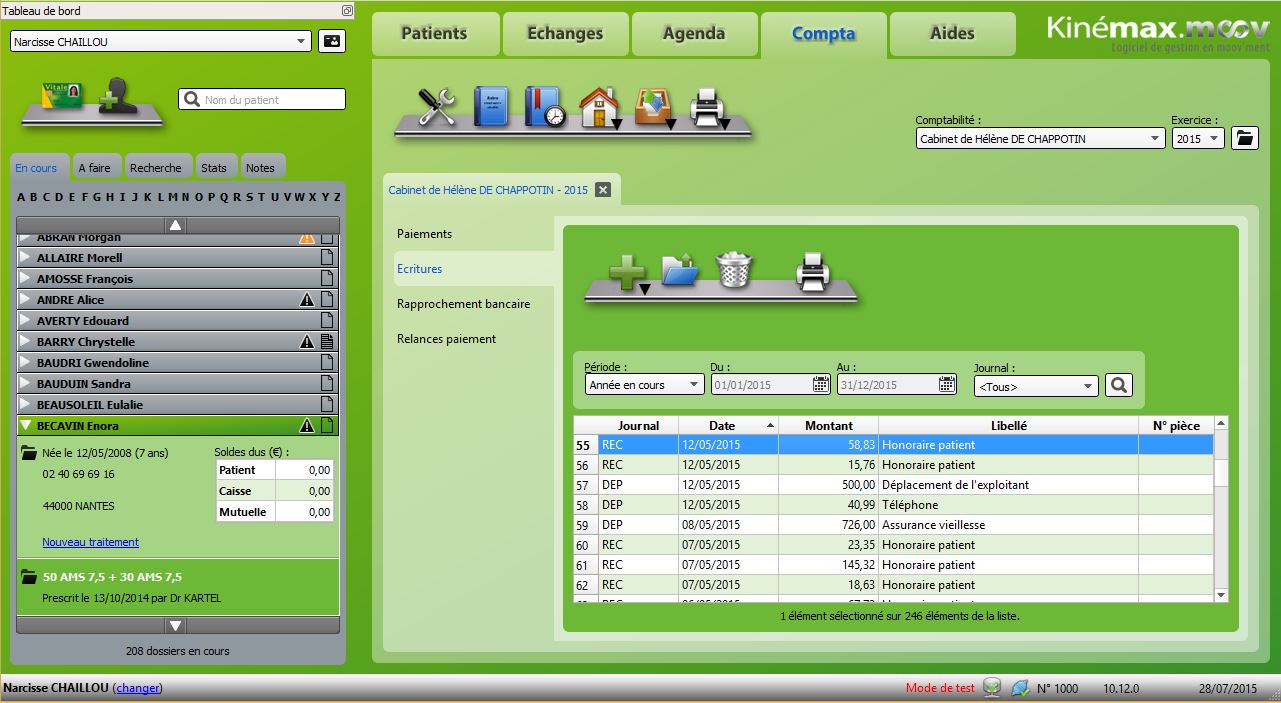1281x703 pixels.
Task: Open folder icon of 50 AMS 7,5 treatment
Action: [28, 577]
